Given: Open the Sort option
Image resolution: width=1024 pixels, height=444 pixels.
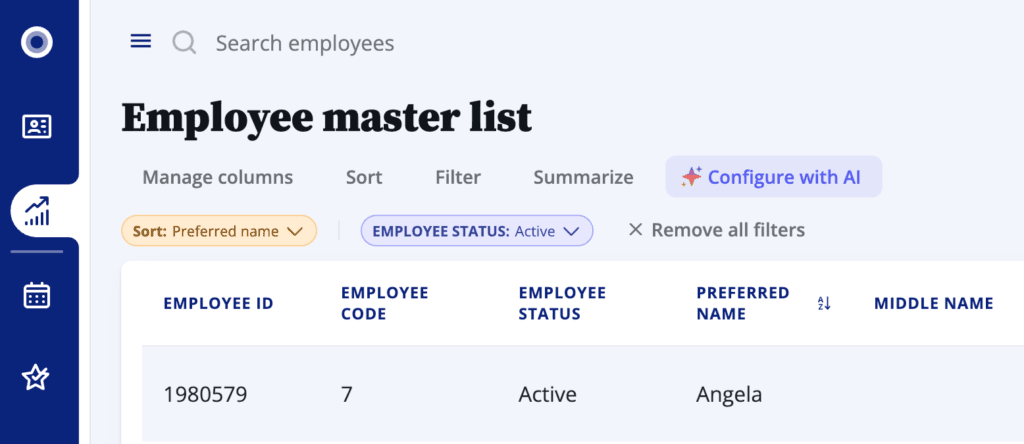Looking at the screenshot, I should click(364, 177).
